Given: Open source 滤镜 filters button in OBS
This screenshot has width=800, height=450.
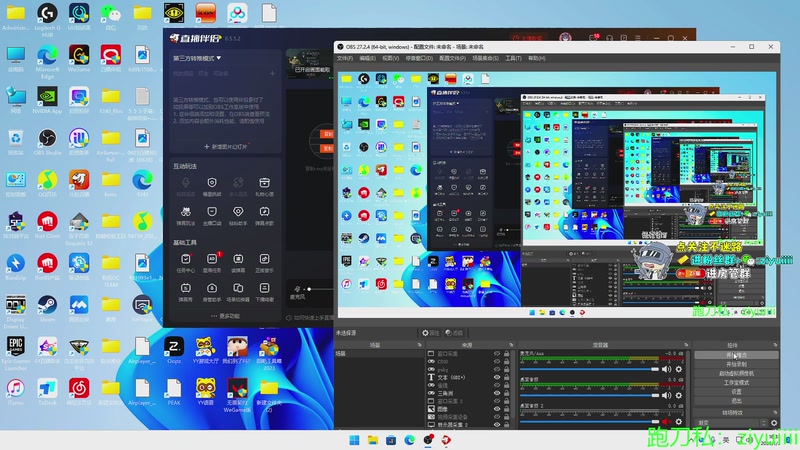Looking at the screenshot, I should tap(454, 333).
